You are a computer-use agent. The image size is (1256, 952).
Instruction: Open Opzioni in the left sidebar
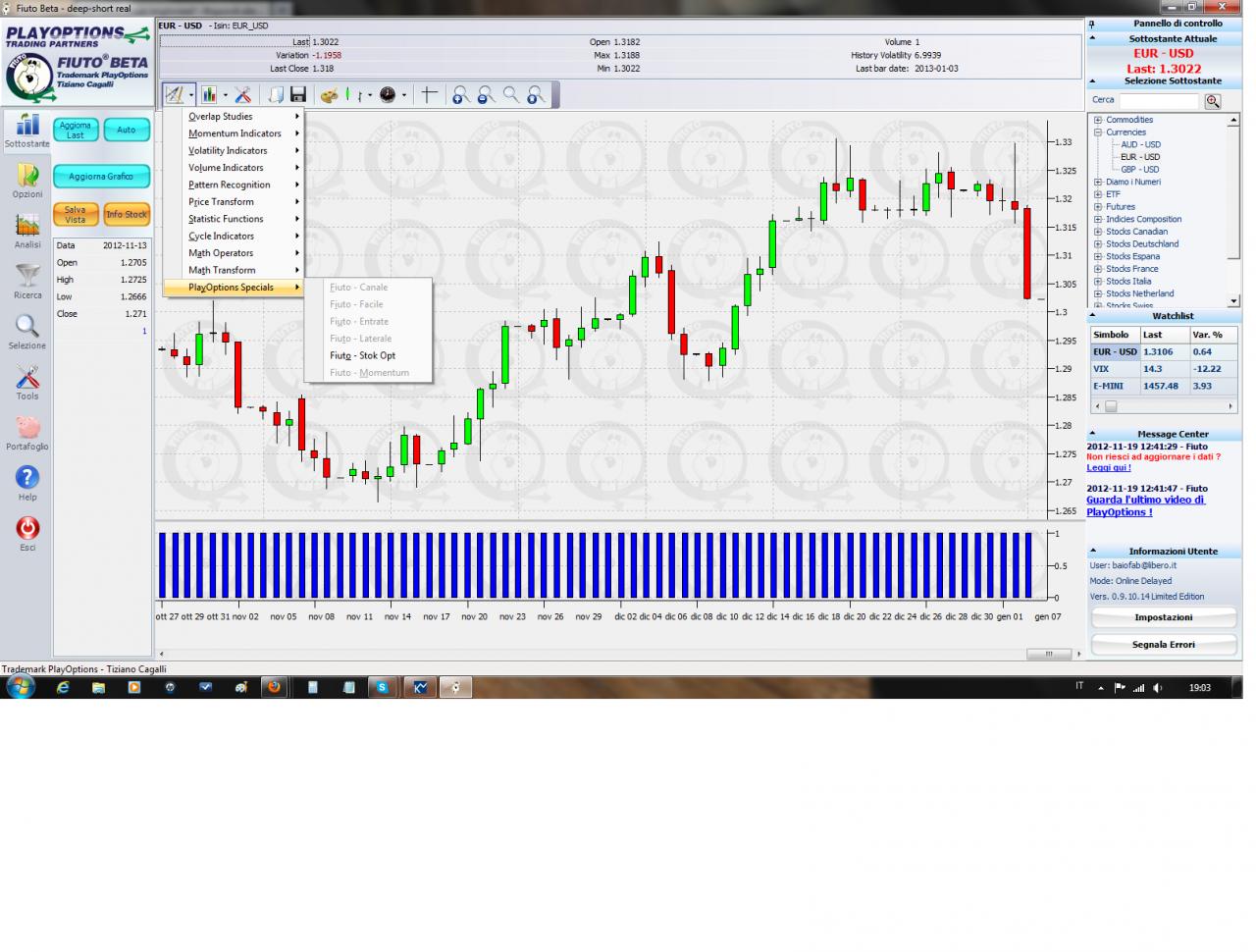click(27, 181)
